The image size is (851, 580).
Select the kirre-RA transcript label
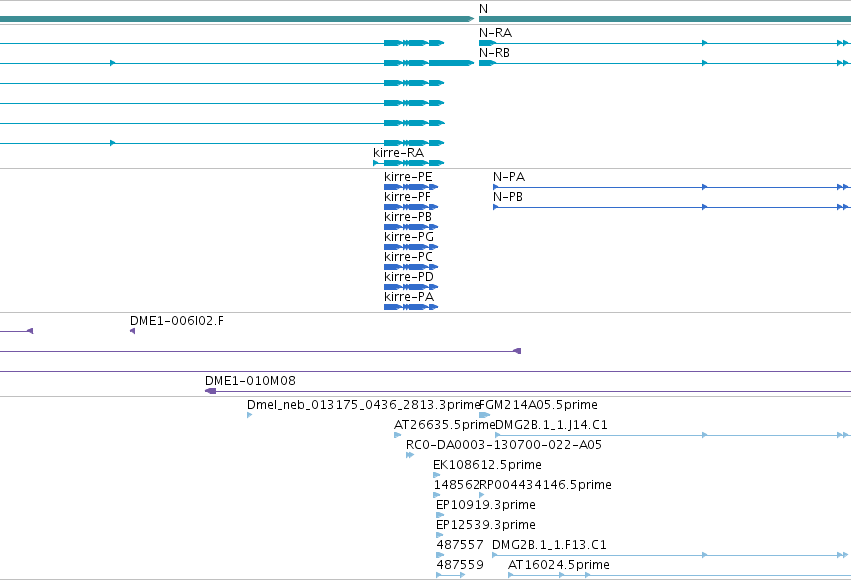[x=398, y=152]
